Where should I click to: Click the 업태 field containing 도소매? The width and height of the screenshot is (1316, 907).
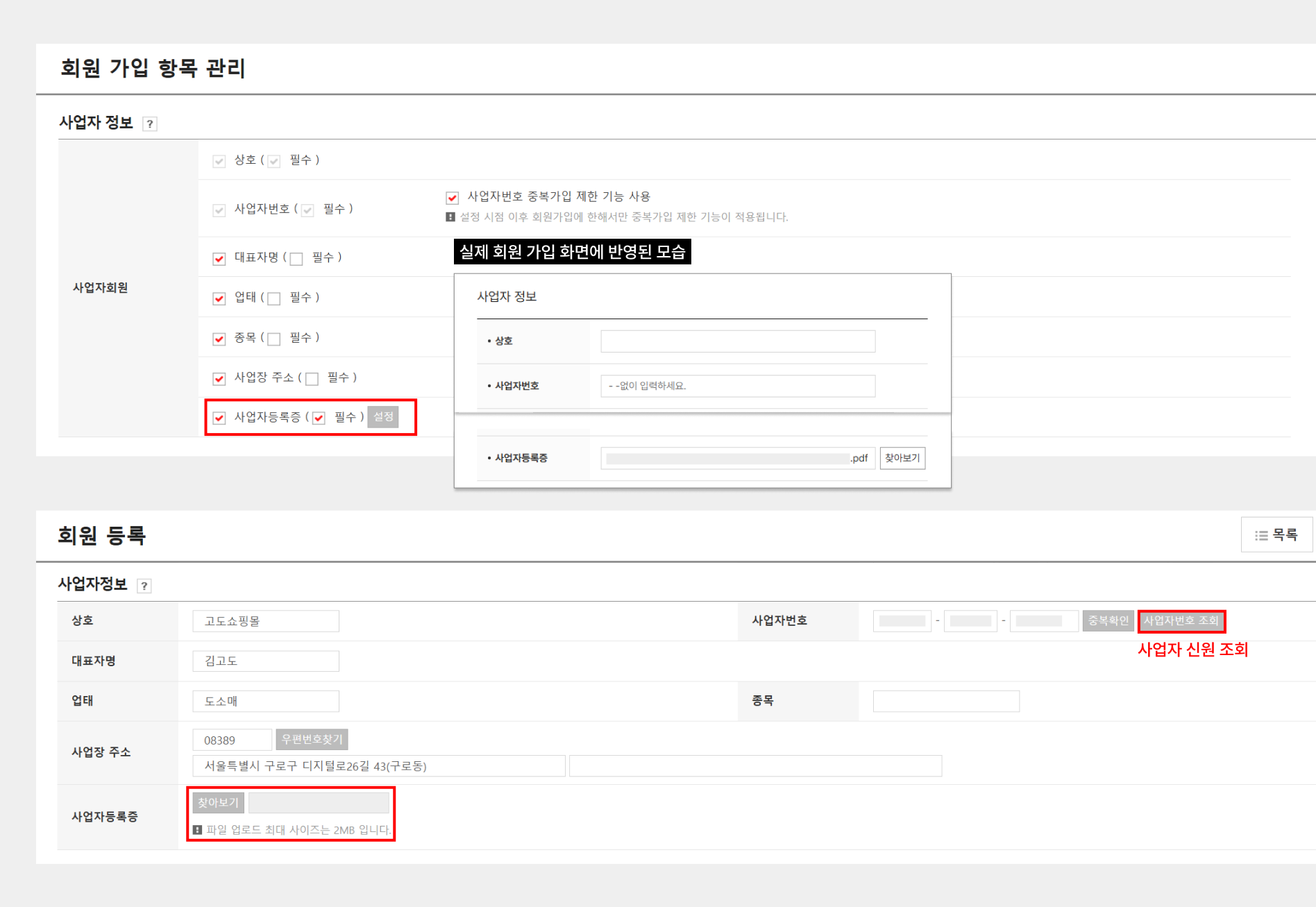coord(266,701)
